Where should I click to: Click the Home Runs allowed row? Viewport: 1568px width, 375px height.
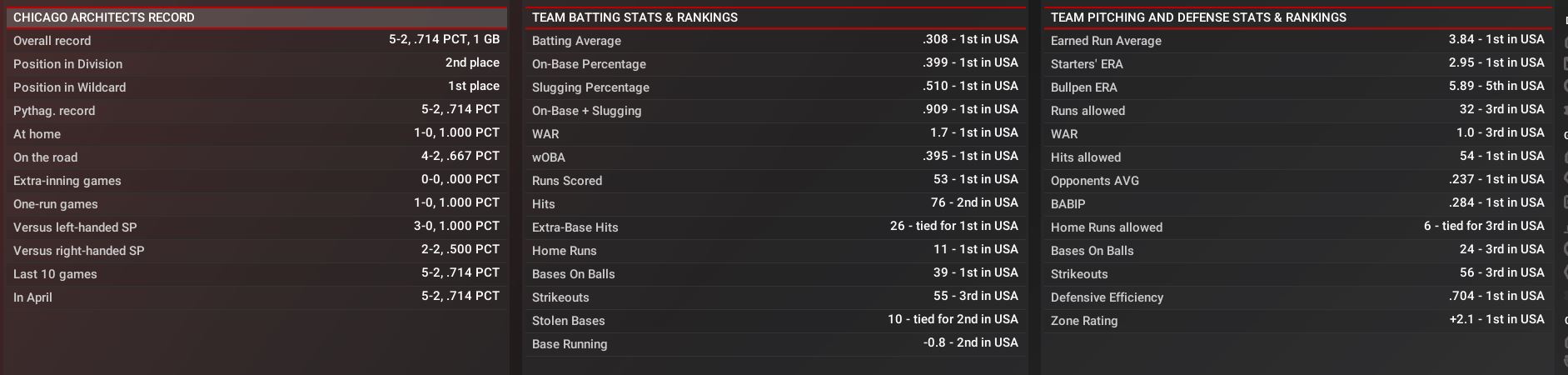1297,227
